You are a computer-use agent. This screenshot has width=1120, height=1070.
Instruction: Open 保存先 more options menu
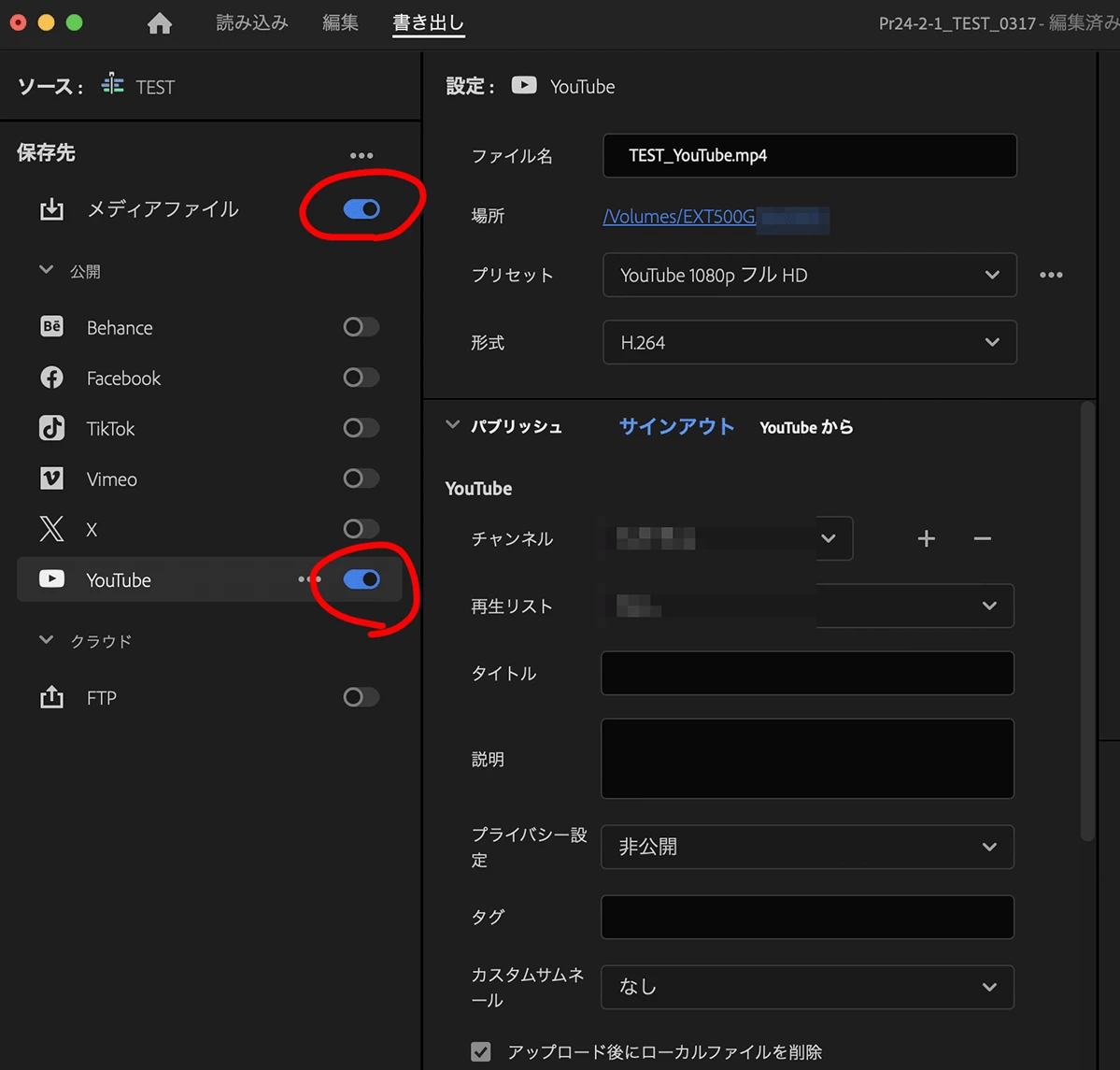click(x=362, y=155)
